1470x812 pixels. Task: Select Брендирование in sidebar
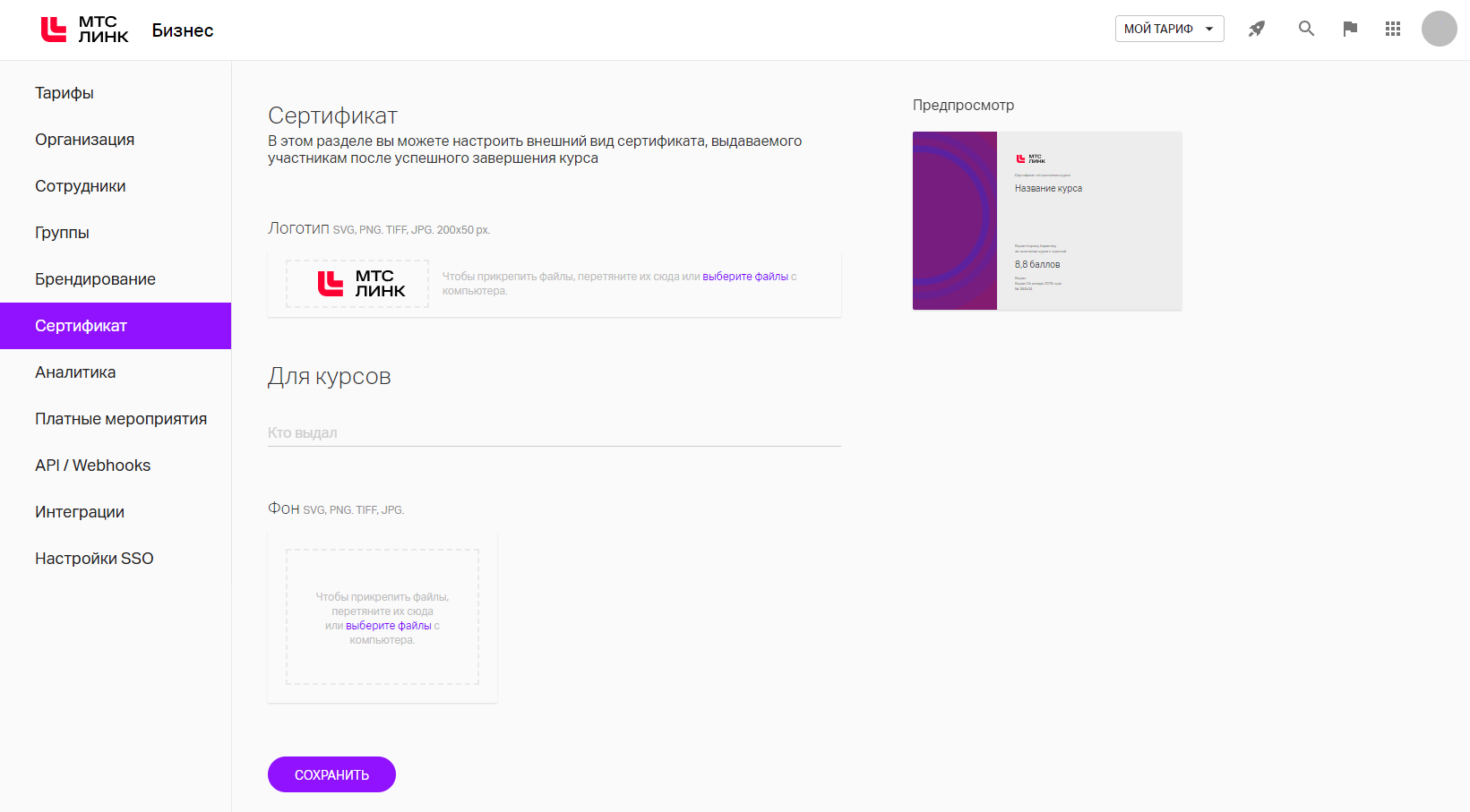tap(96, 279)
